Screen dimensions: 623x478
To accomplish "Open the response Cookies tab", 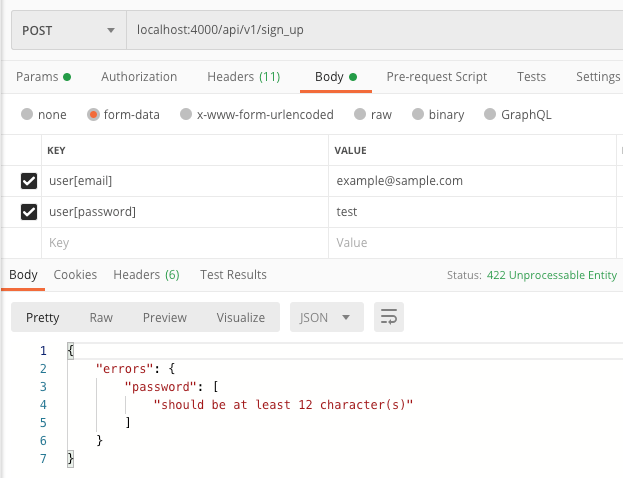I will tap(75, 275).
